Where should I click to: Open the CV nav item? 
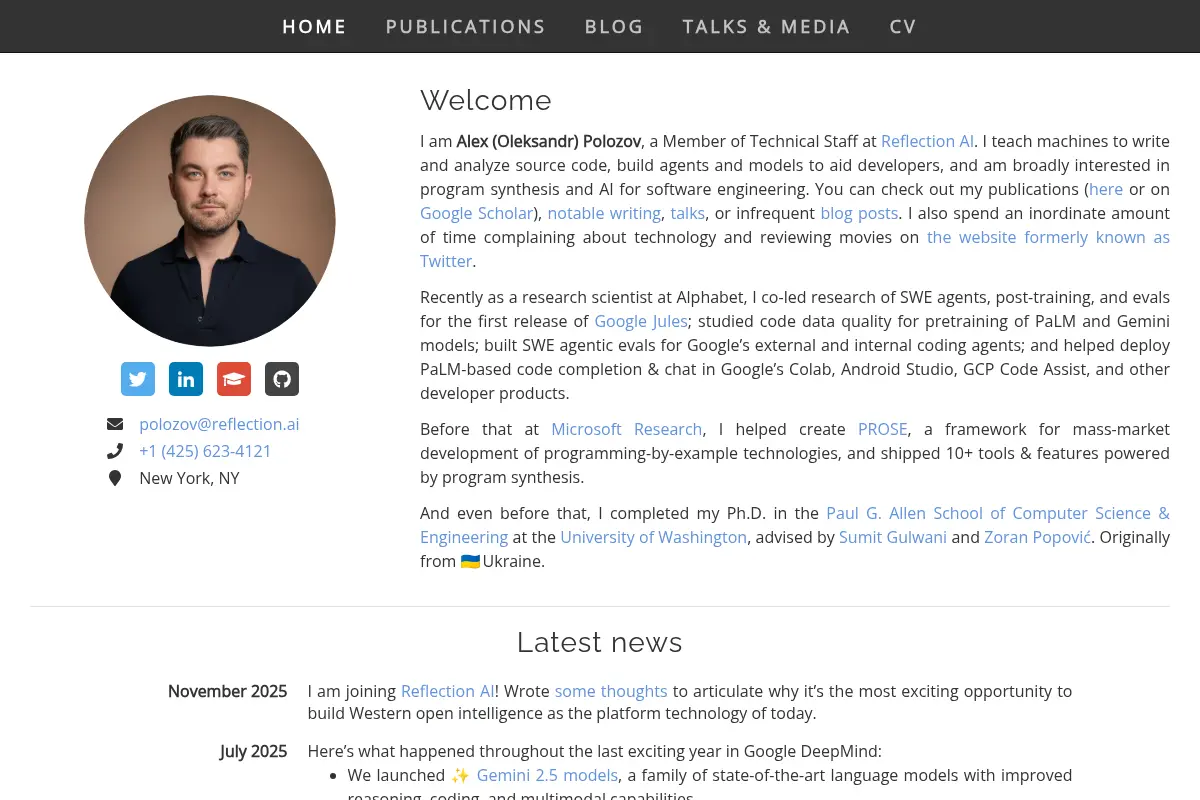(x=903, y=27)
